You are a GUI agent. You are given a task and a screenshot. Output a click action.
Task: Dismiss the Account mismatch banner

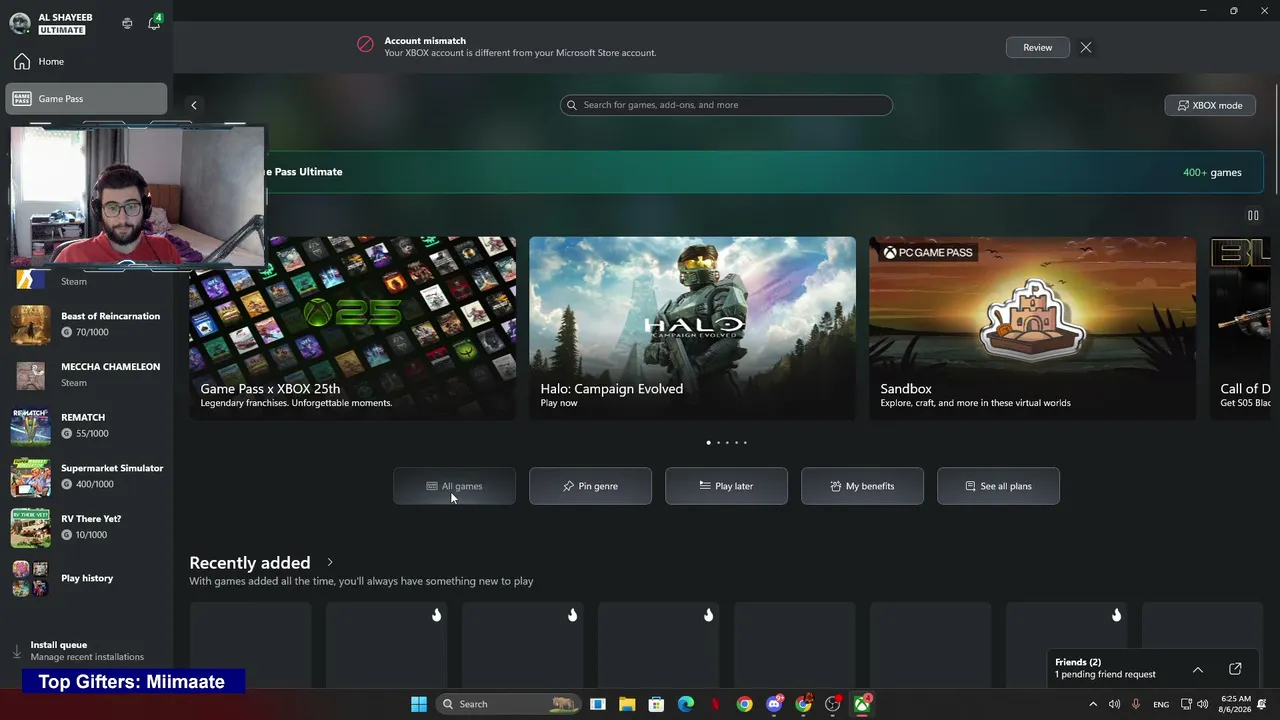(1086, 47)
